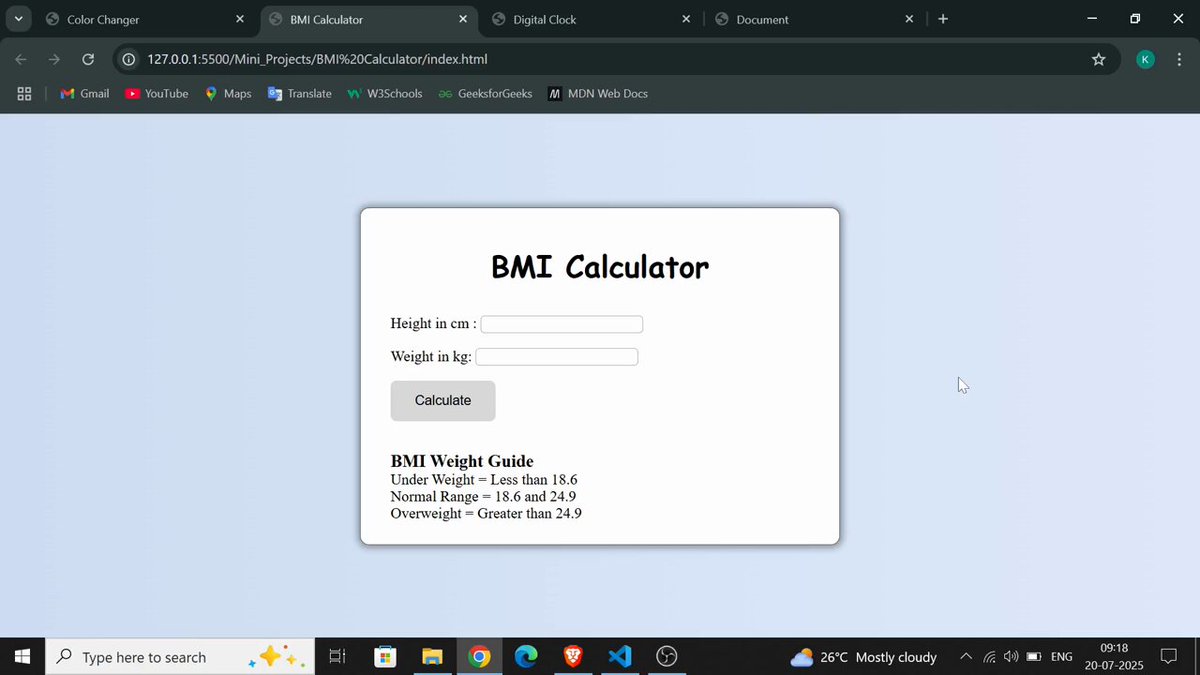Image resolution: width=1200 pixels, height=675 pixels.
Task: Close the Document tab
Action: [x=909, y=19]
